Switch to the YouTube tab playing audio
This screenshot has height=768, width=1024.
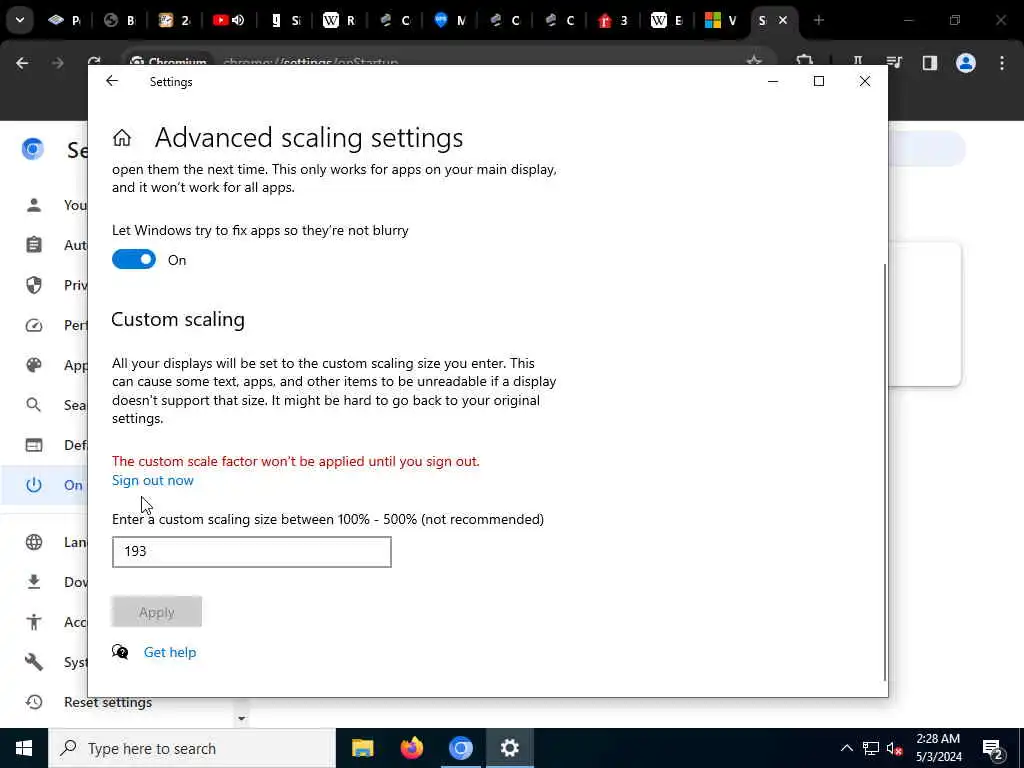(x=220, y=20)
